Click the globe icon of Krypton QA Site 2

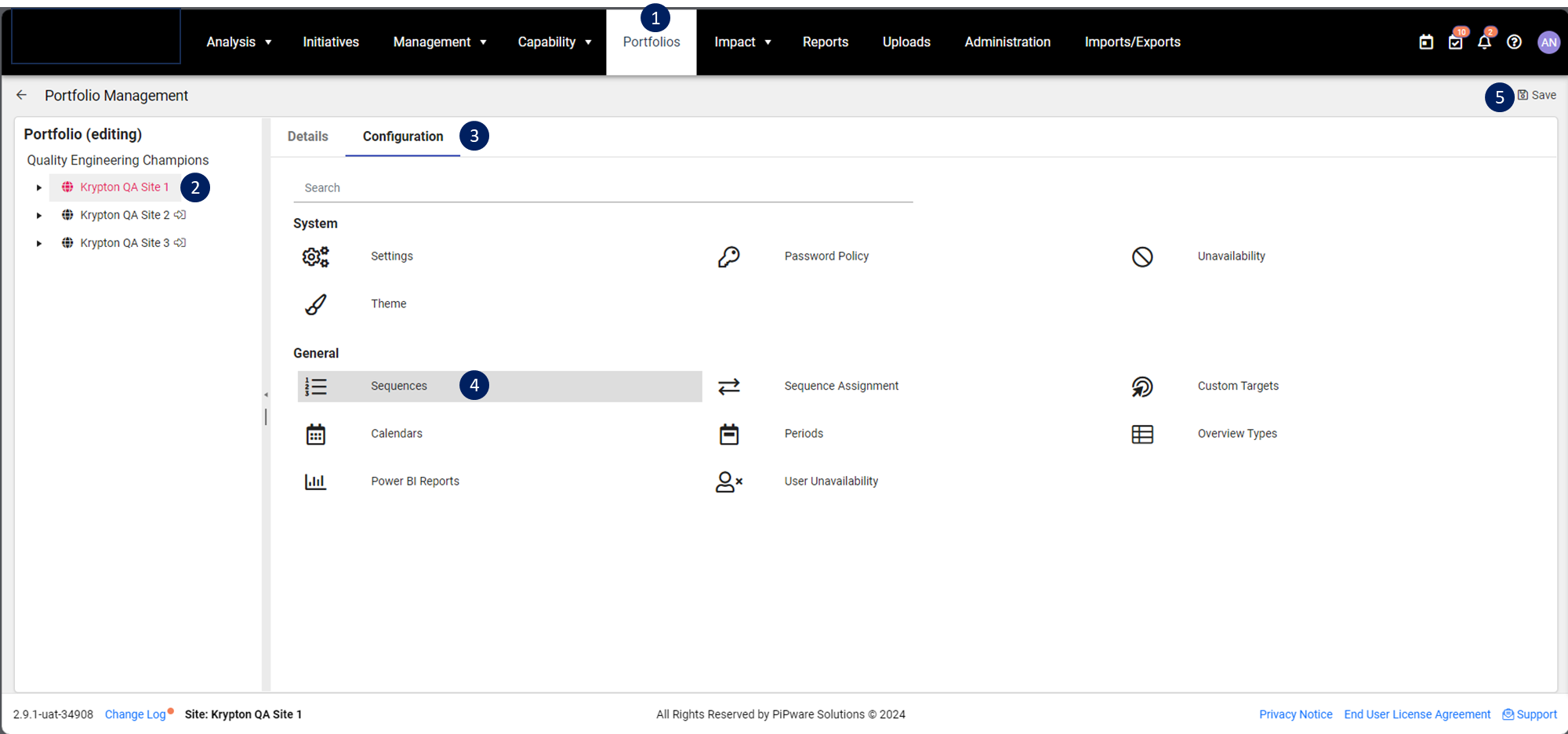coord(67,215)
